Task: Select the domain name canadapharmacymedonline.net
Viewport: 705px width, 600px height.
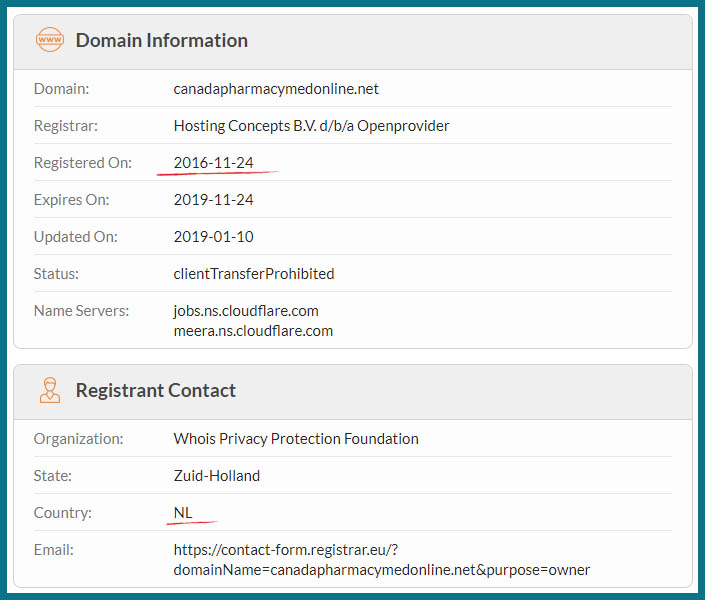Action: tap(276, 89)
